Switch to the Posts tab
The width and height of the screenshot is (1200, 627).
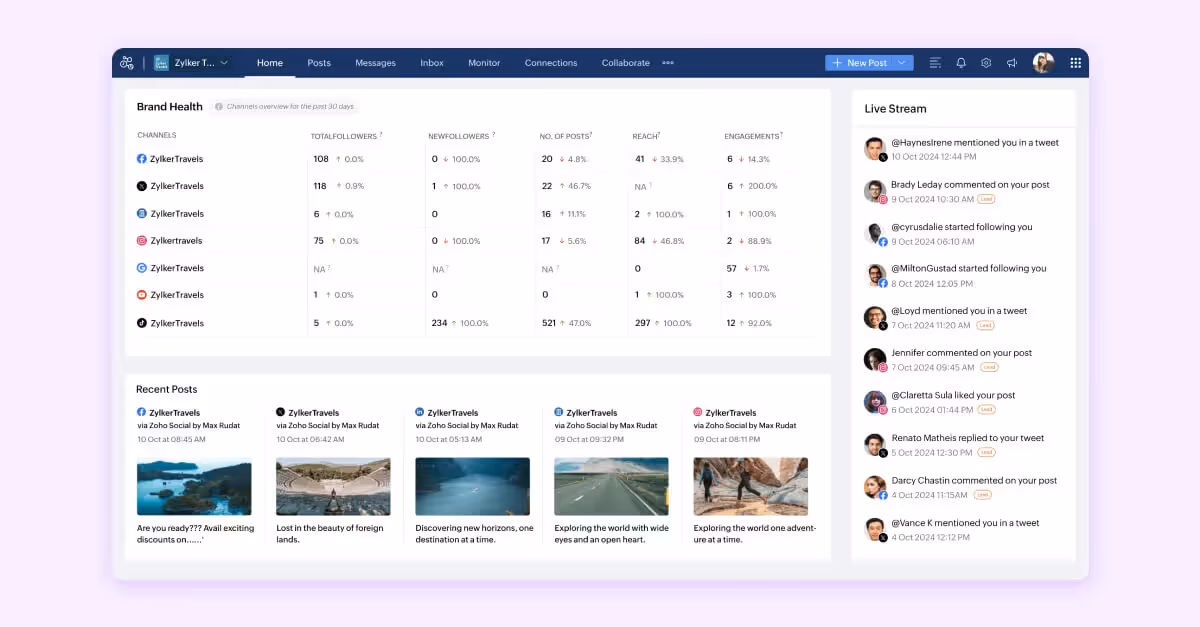[x=319, y=62]
